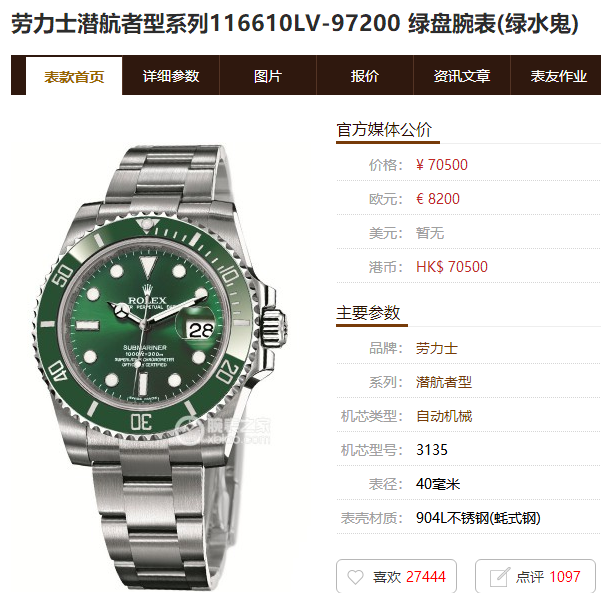
Task: Go to the 报价 tab
Action: point(365,76)
